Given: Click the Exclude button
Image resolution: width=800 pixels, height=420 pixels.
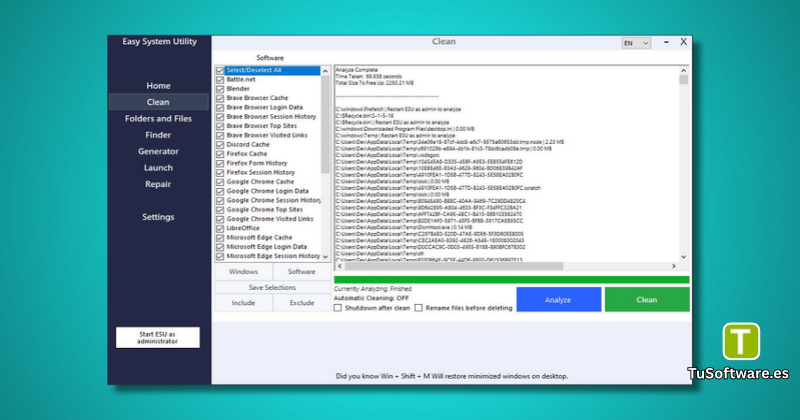Looking at the screenshot, I should pos(302,303).
